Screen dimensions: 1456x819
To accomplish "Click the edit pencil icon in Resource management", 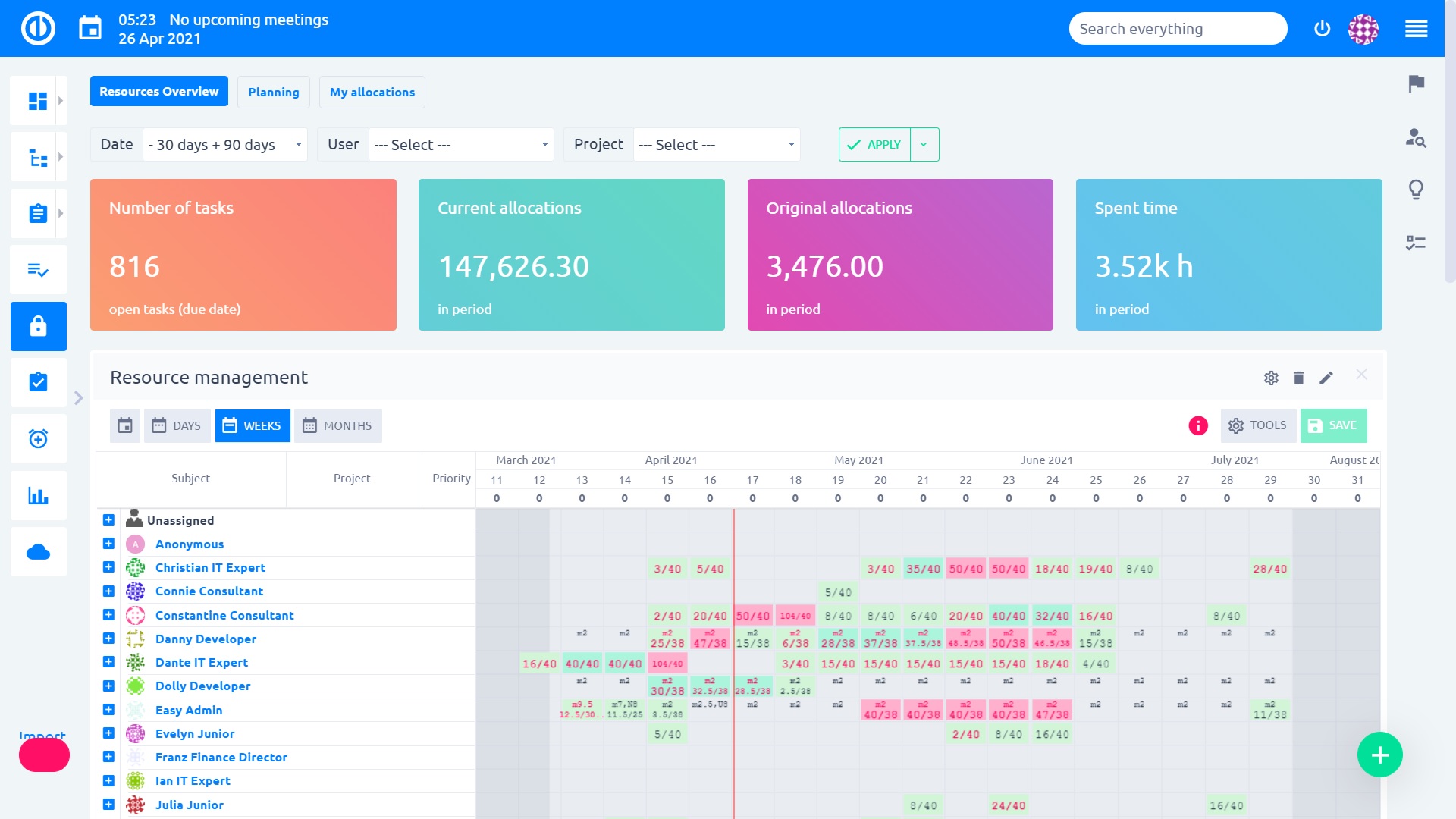I will point(1326,378).
